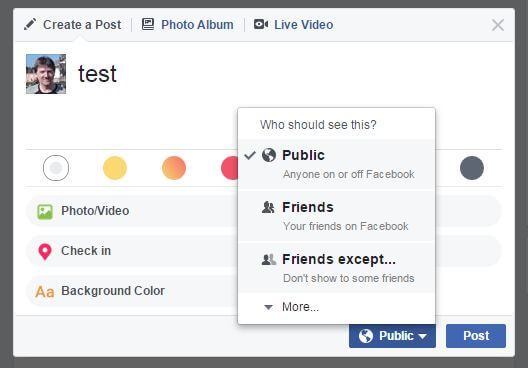528x368 pixels.
Task: Click the 'Your friends on Facebook' text
Action: tap(345, 226)
